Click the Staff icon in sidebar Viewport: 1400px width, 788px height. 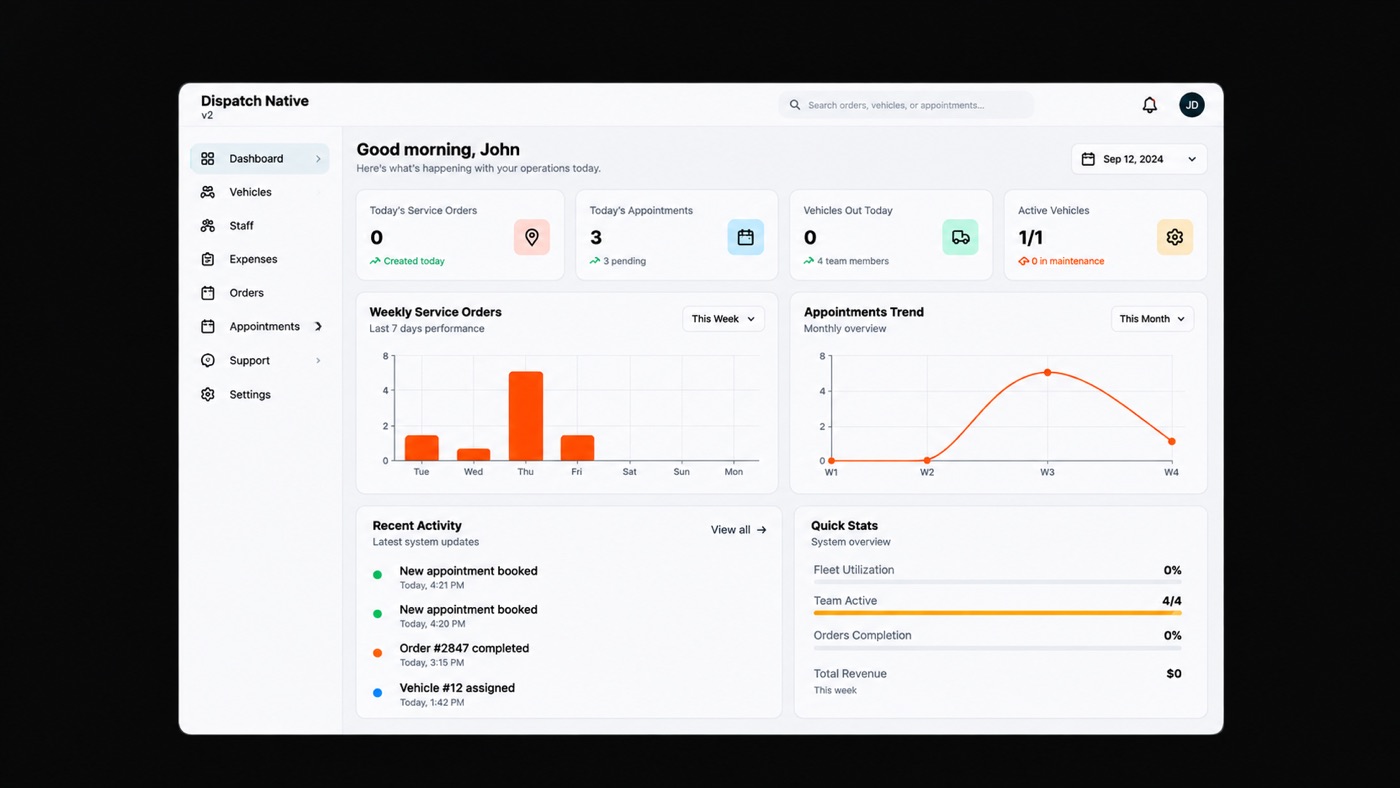click(208, 226)
